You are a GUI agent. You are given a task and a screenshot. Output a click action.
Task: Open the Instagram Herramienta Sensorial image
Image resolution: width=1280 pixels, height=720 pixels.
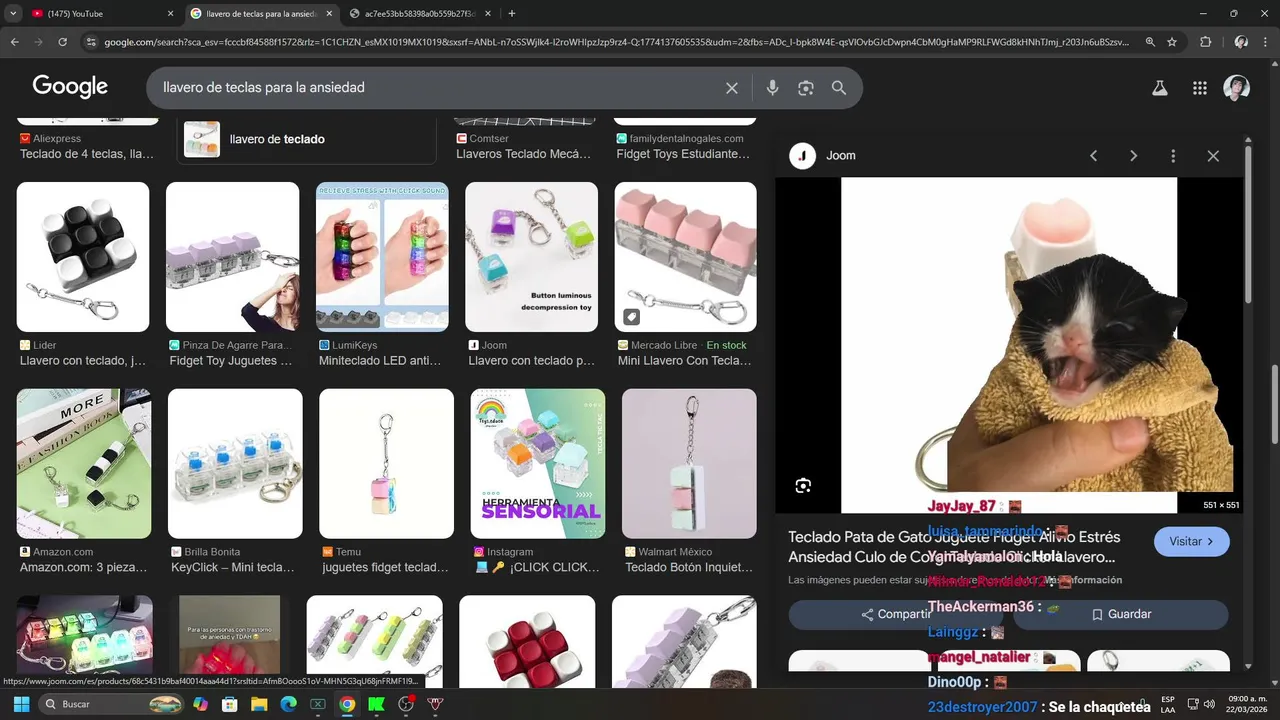click(x=538, y=464)
